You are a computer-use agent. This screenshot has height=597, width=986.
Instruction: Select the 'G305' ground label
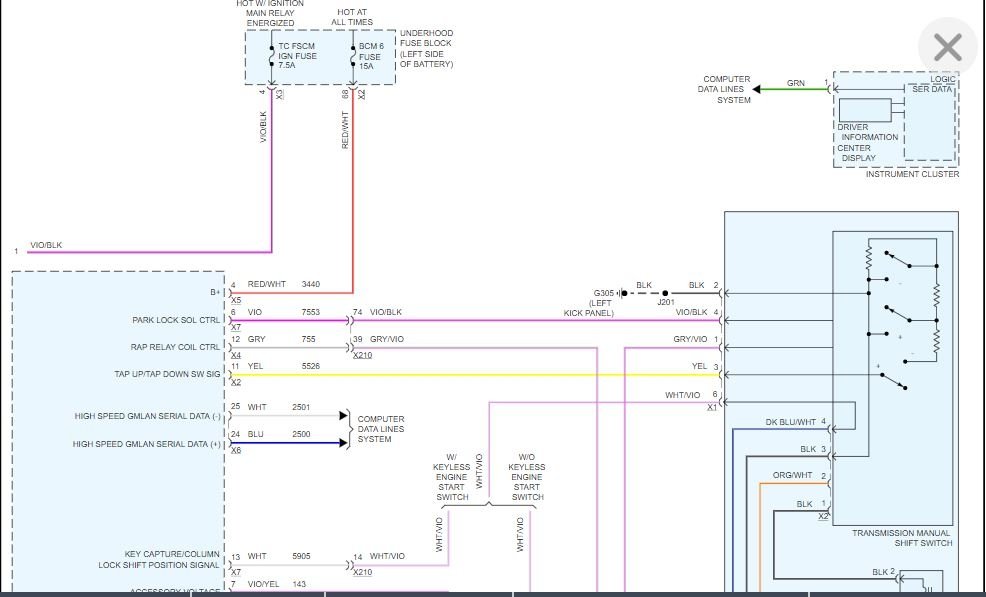coord(604,293)
